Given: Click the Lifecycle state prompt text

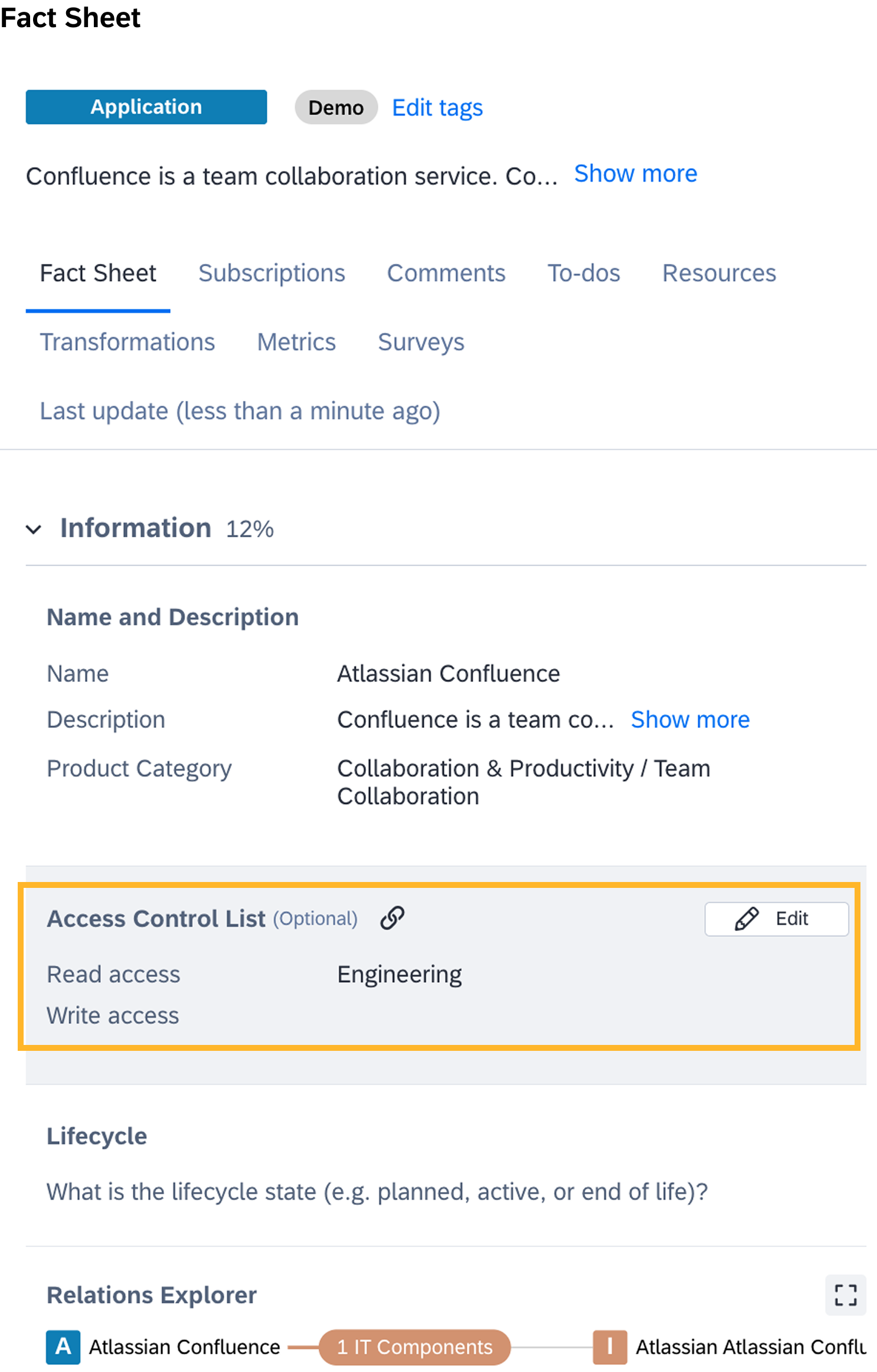Looking at the screenshot, I should pyautogui.click(x=377, y=1192).
